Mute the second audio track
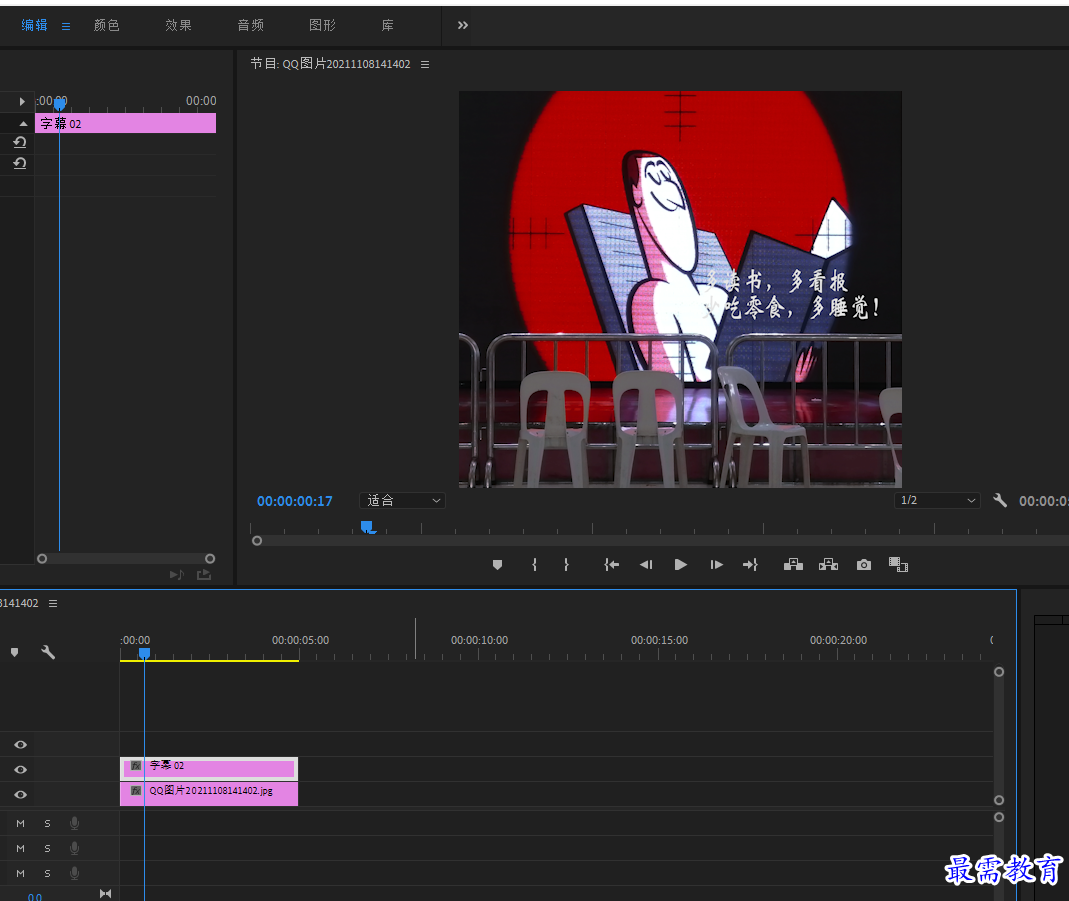The width and height of the screenshot is (1069, 901). click(20, 849)
